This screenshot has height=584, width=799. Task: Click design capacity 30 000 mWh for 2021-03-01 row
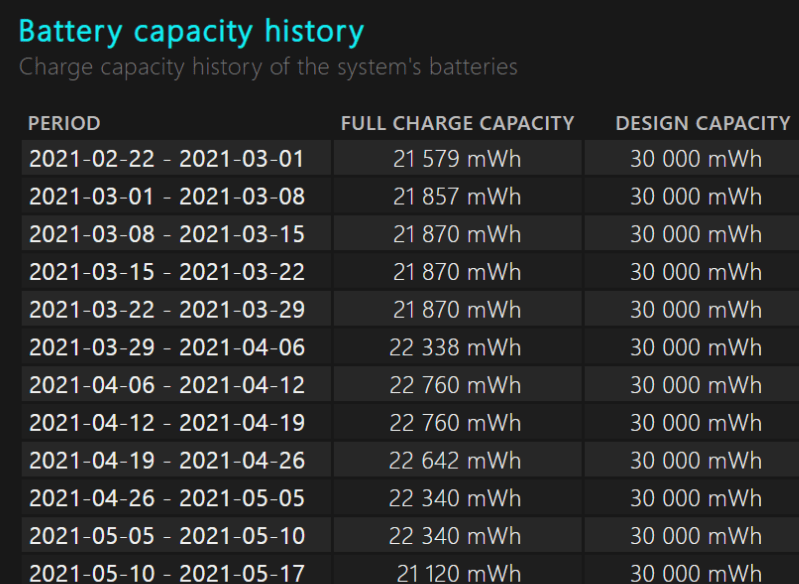click(x=696, y=196)
